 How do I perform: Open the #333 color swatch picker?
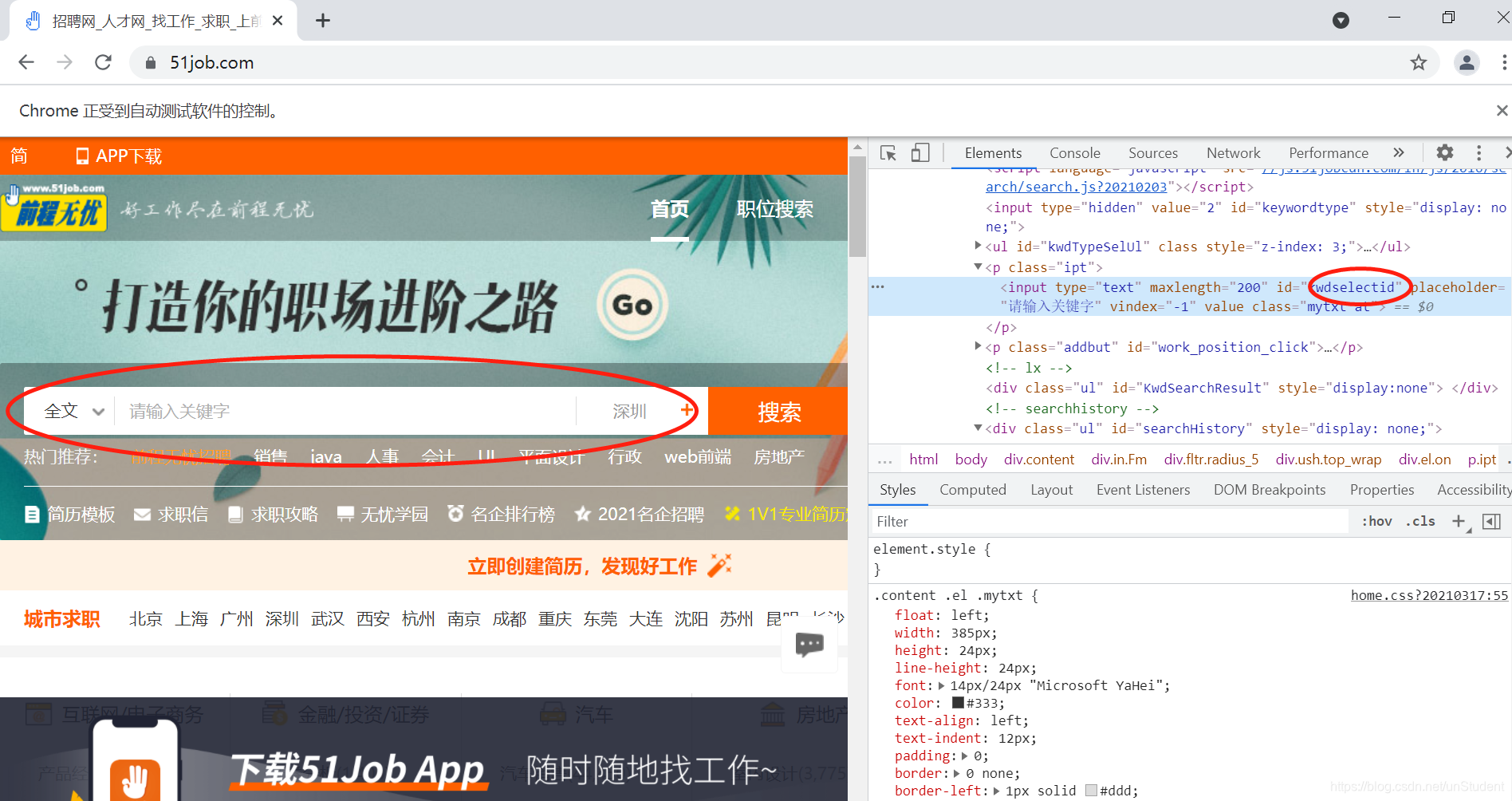(x=958, y=703)
